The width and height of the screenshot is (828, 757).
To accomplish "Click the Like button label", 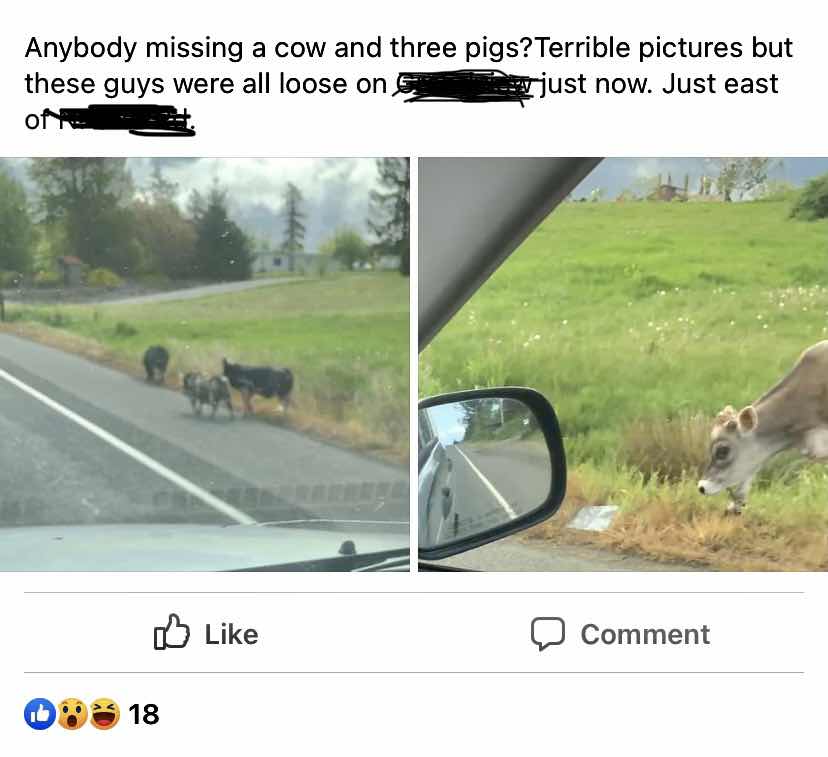I will pos(231,634).
